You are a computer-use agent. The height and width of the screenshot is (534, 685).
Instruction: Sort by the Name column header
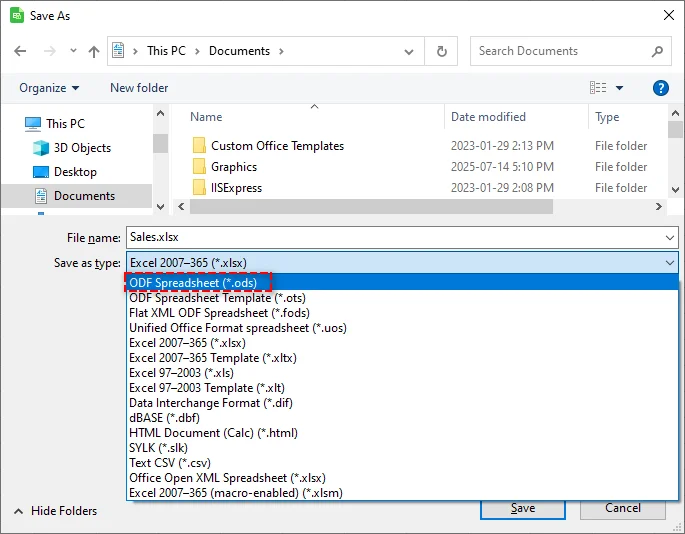pos(206,117)
